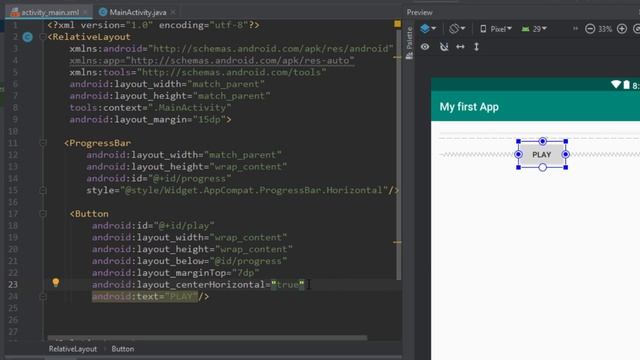Close the MainActivity.java tab
Image resolution: width=640 pixels, height=360 pixels.
(x=173, y=12)
